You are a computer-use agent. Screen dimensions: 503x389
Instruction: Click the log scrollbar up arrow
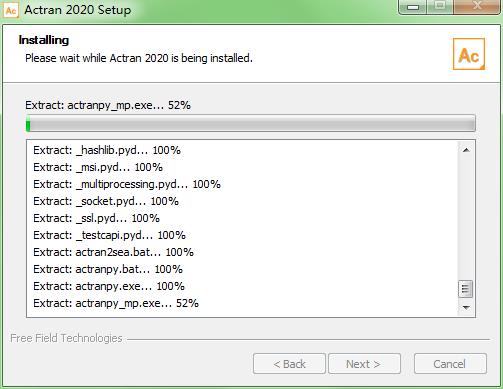tap(466, 150)
